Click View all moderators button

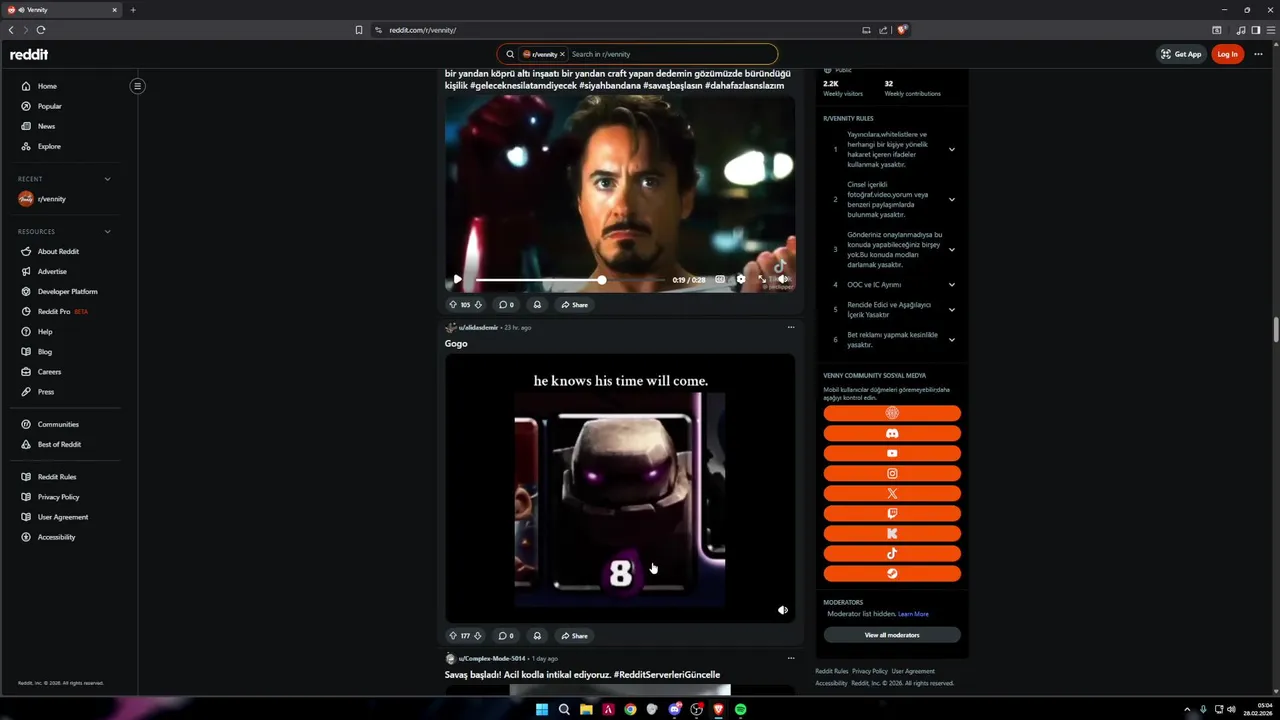coord(892,635)
